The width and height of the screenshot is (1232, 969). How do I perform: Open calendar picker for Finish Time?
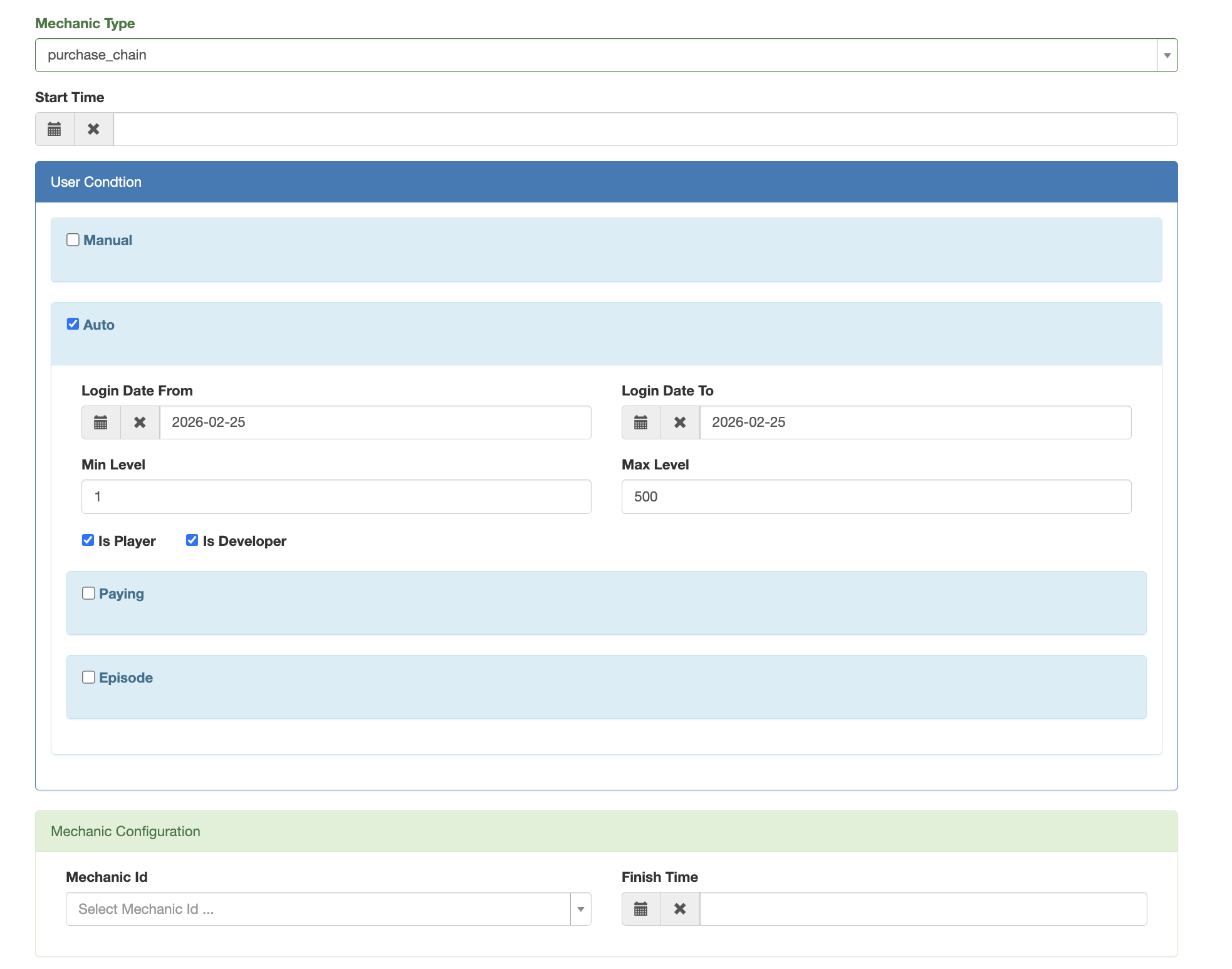pos(640,909)
